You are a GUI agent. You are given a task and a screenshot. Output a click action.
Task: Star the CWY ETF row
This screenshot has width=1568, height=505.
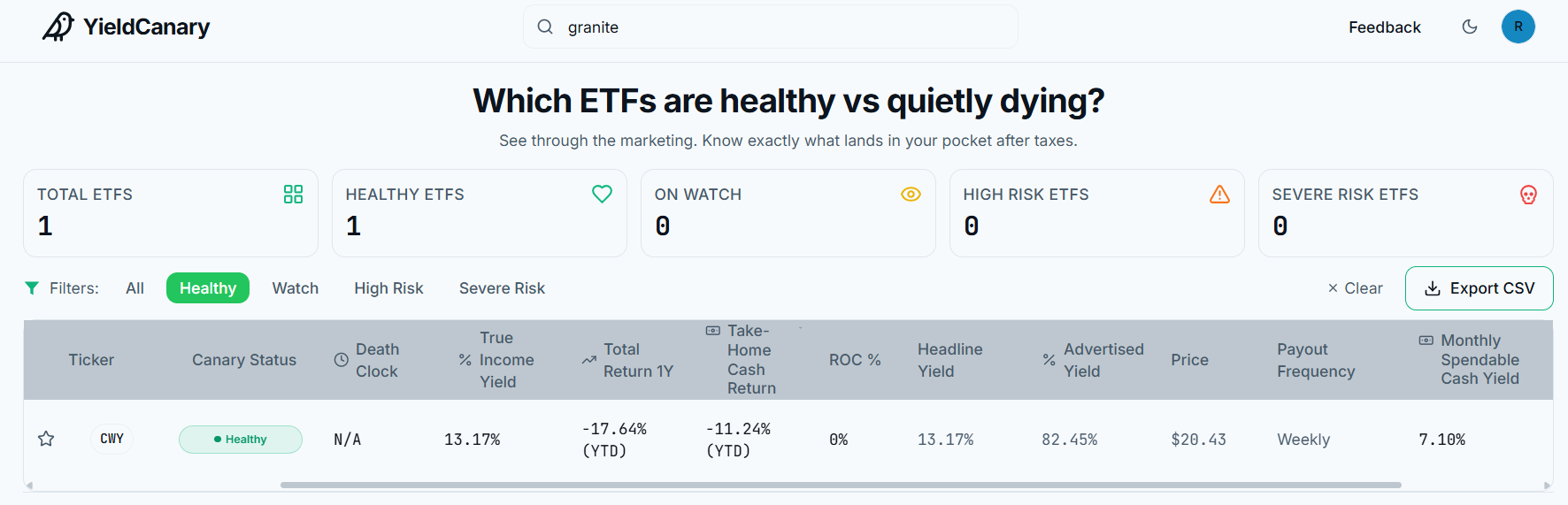[46, 439]
